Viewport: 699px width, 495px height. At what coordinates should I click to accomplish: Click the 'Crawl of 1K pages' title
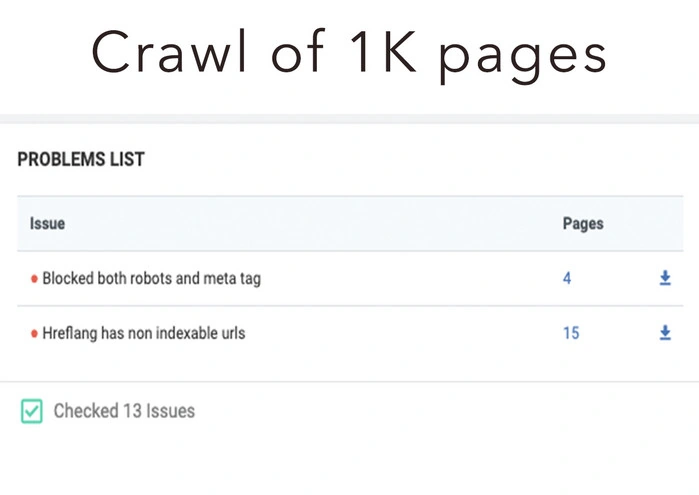point(349,54)
